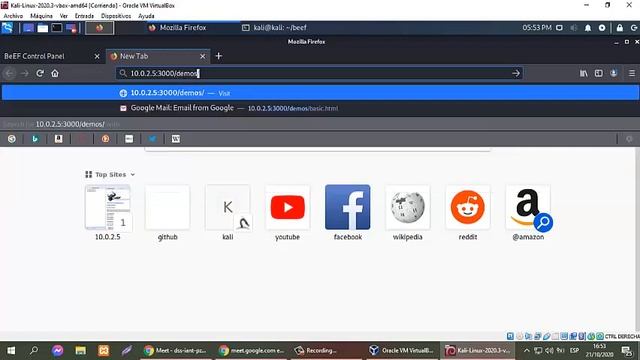Viewport: 640px width, 360px height.
Task: Open a new tab with plus button
Action: 219,56
